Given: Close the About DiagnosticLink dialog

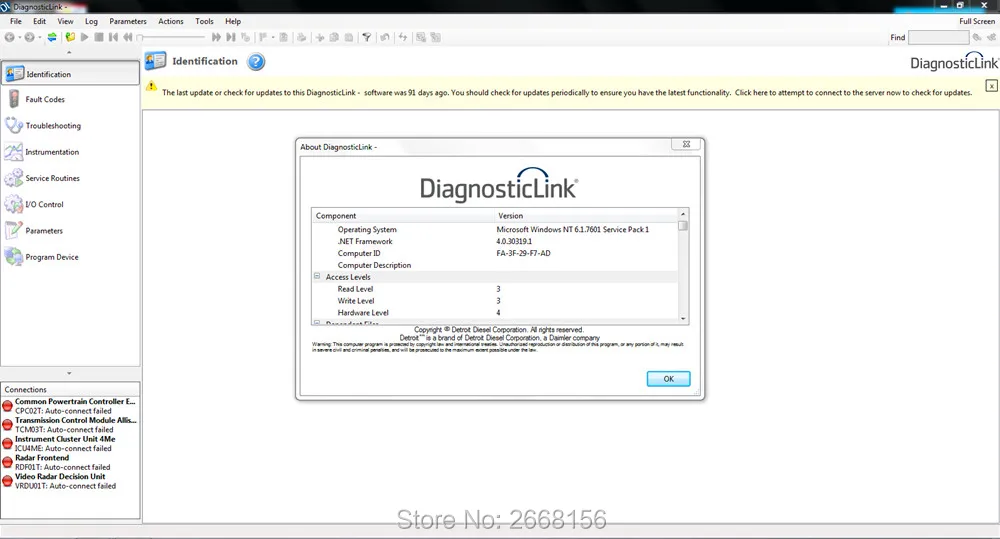Looking at the screenshot, I should click(x=686, y=144).
